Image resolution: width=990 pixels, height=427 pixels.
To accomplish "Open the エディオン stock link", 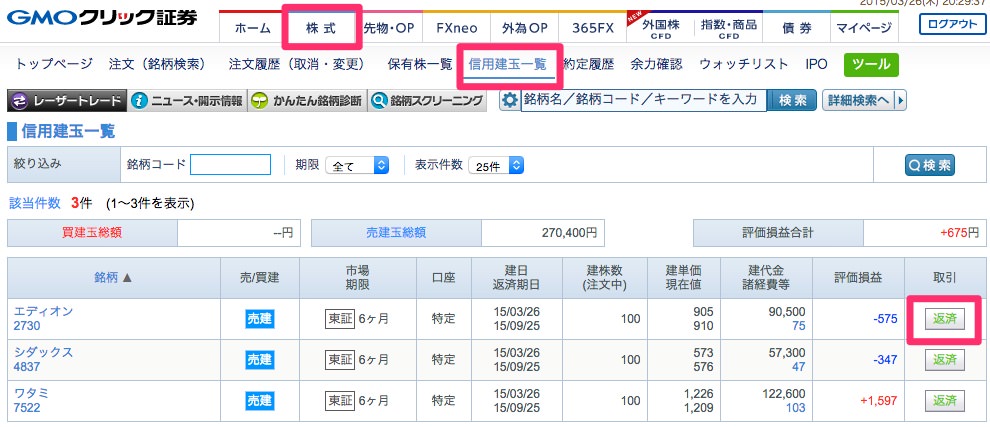I will (x=44, y=311).
